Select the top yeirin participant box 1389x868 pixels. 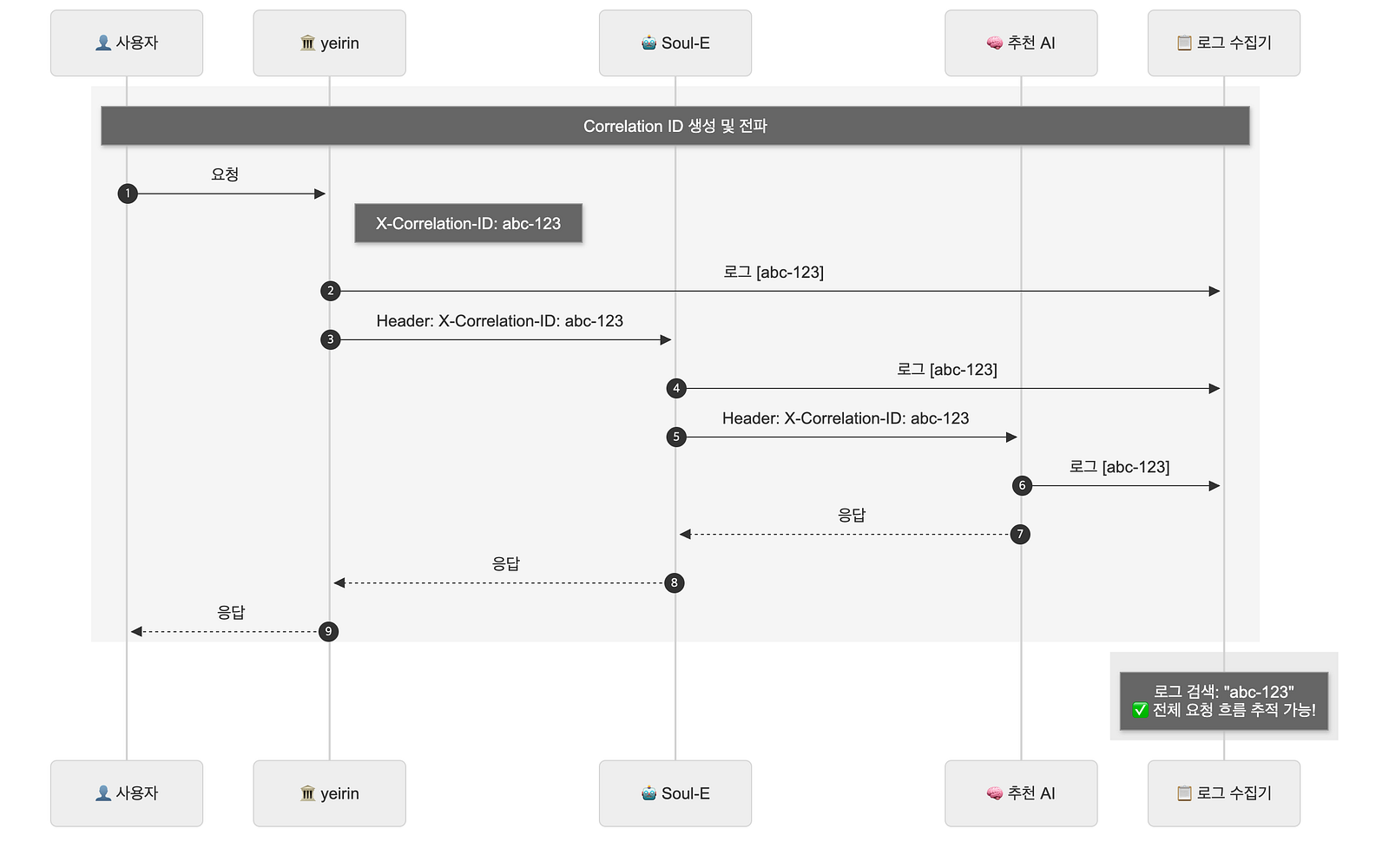click(x=330, y=43)
